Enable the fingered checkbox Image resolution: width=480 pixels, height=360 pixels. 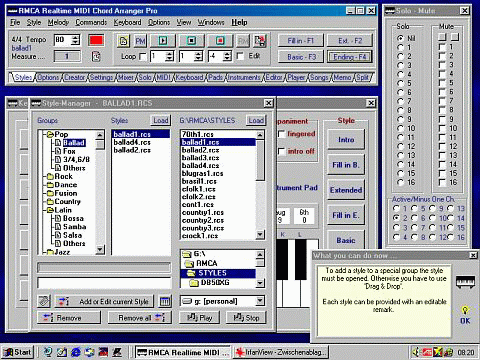282,134
